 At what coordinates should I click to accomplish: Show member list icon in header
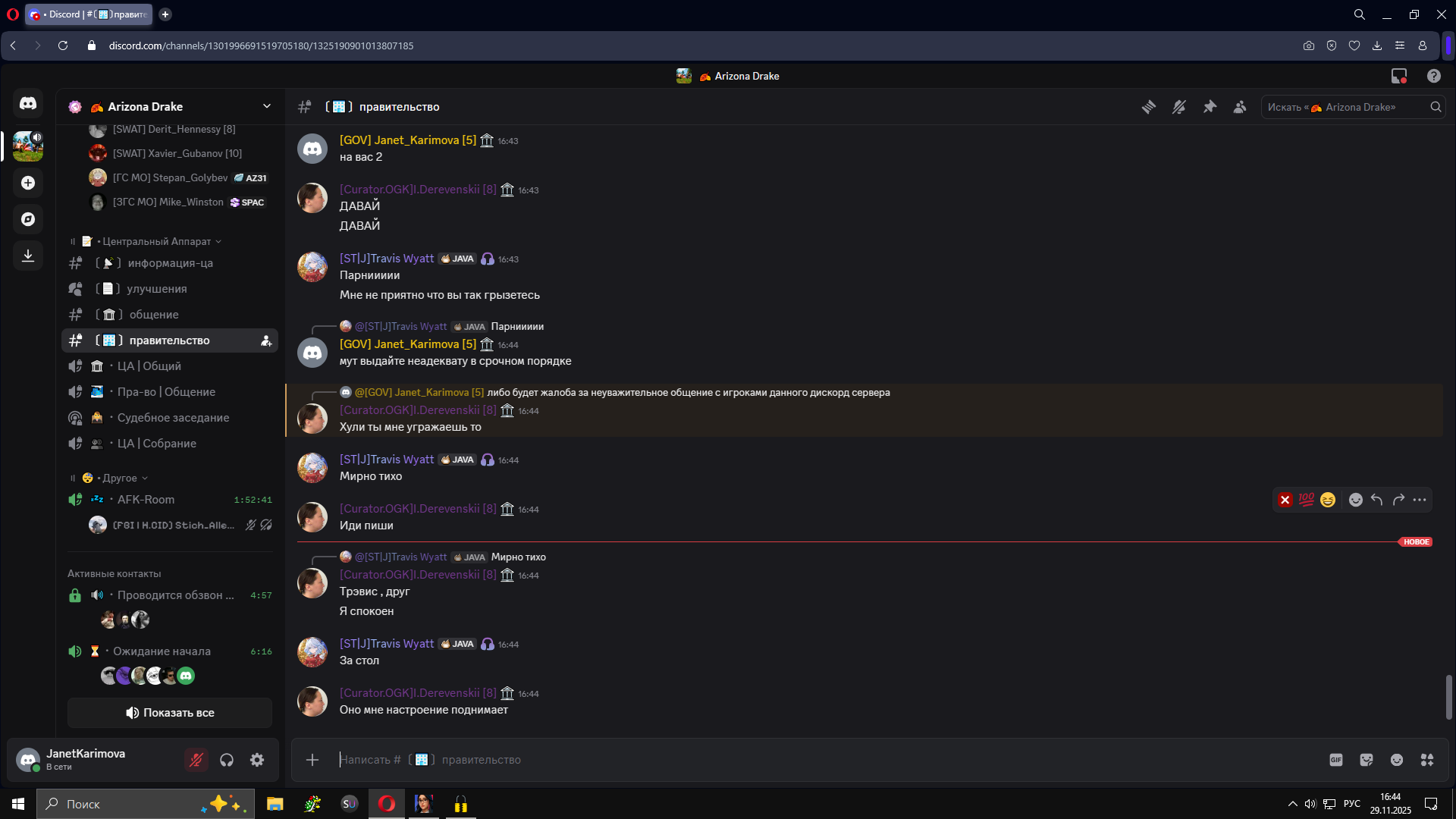coord(1240,107)
